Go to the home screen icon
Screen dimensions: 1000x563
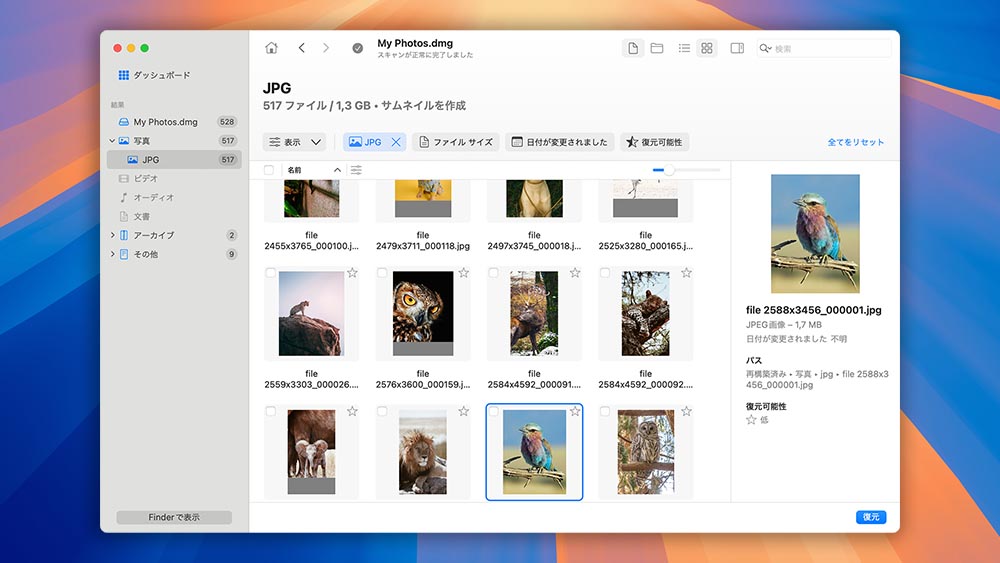point(271,48)
